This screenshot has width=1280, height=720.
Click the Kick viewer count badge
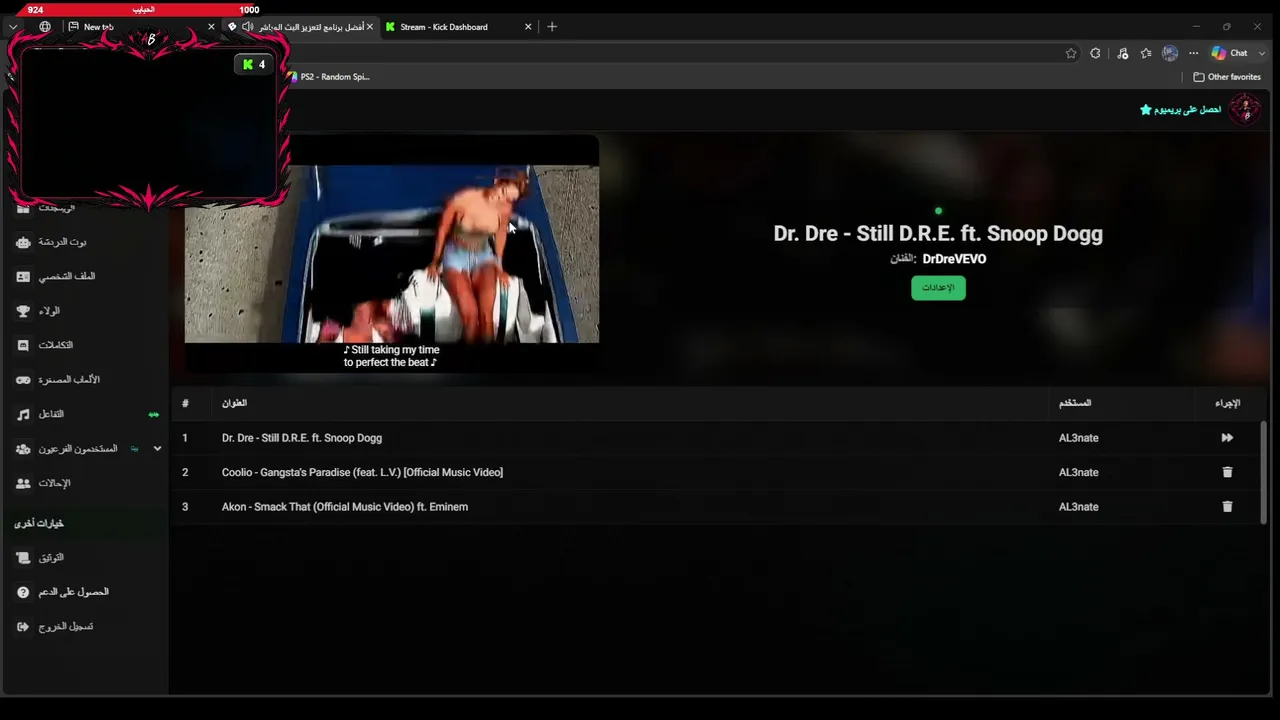254,64
